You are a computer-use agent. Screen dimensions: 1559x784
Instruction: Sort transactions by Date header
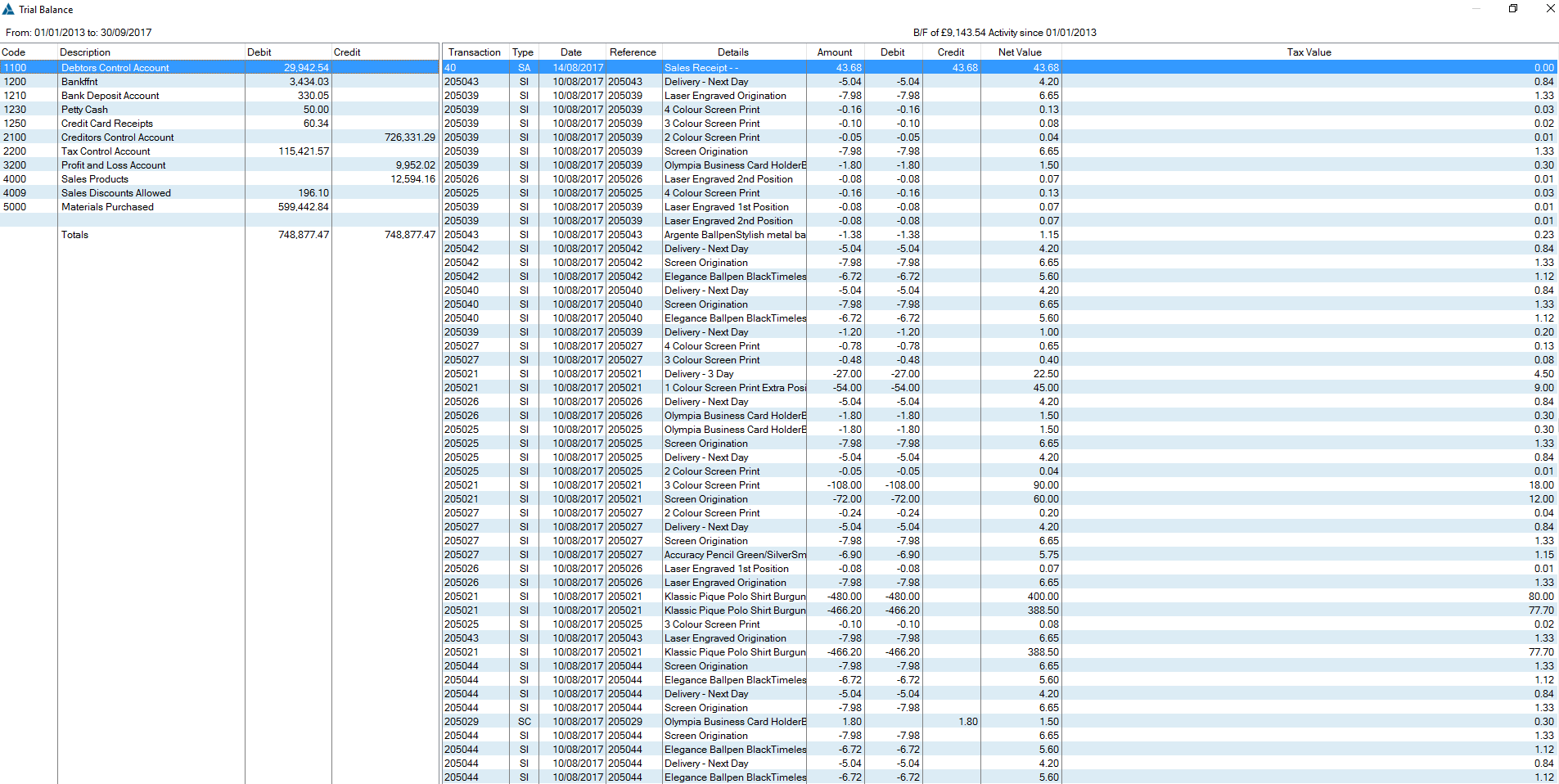(x=571, y=52)
